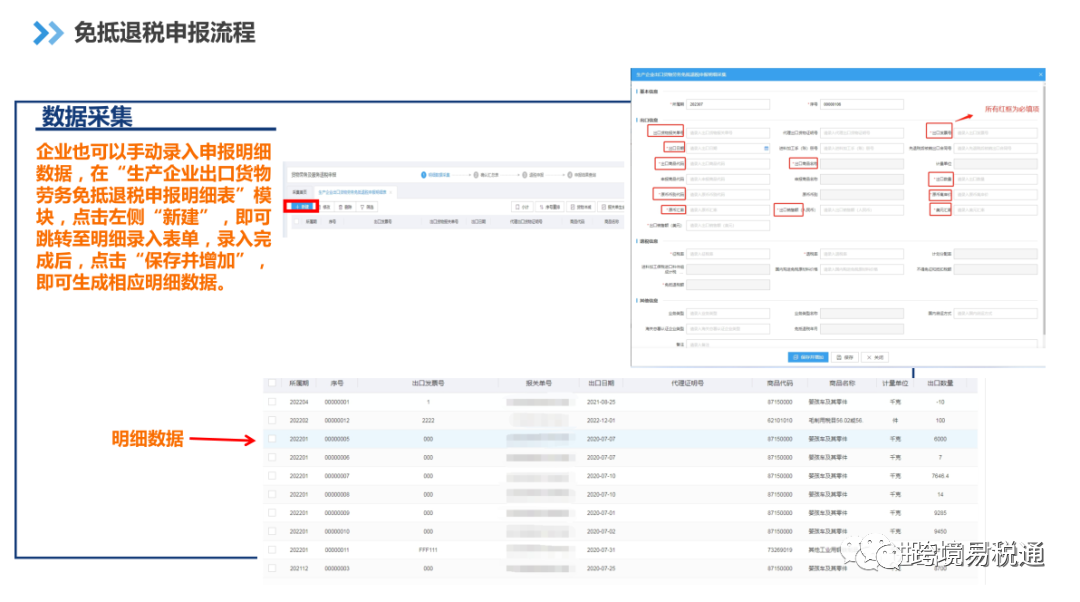Click the 原币币别代码 input field
Viewport: 1080px width, 602px height.
click(728, 194)
